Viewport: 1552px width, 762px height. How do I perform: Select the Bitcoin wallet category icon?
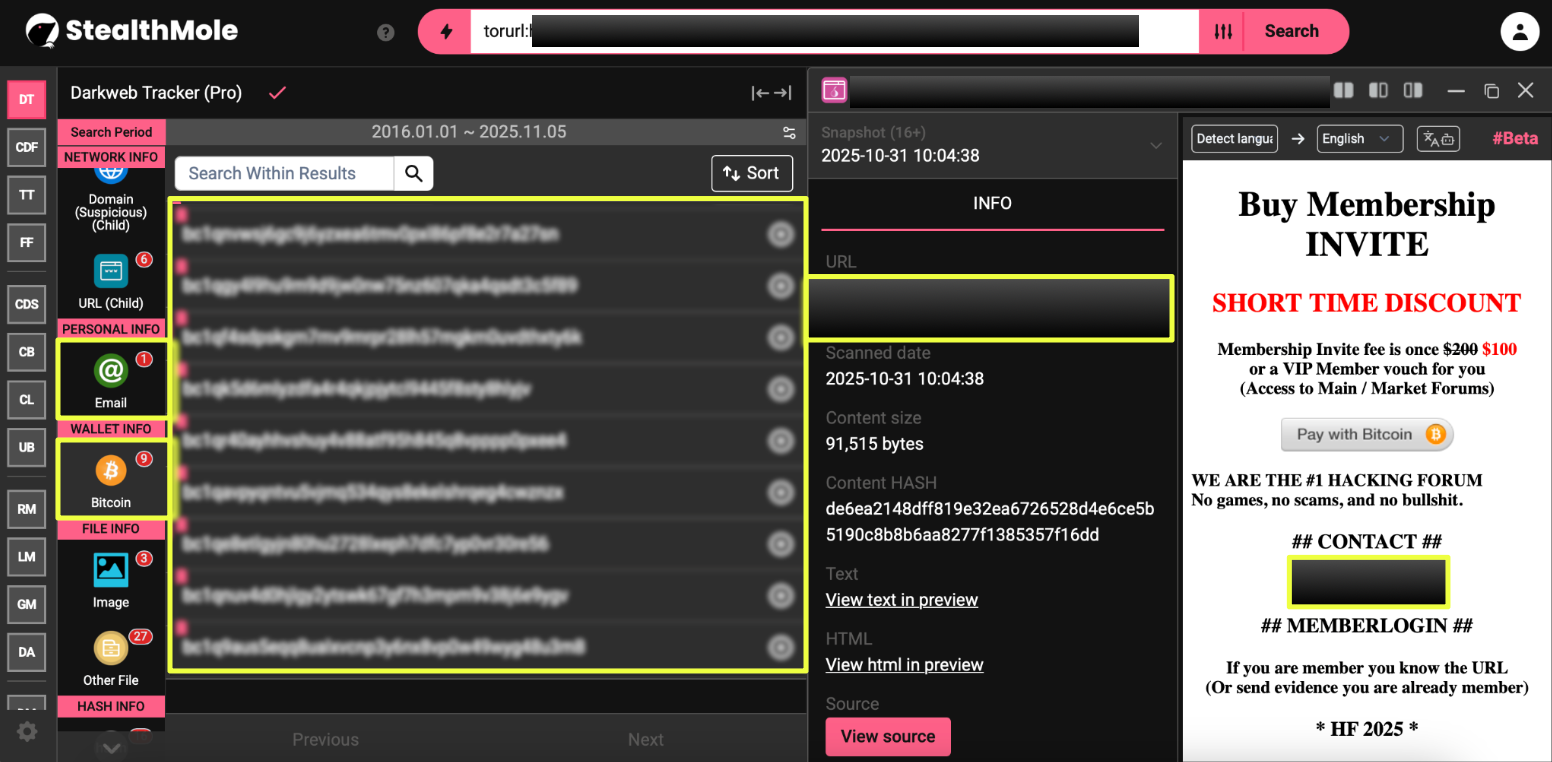tap(111, 471)
